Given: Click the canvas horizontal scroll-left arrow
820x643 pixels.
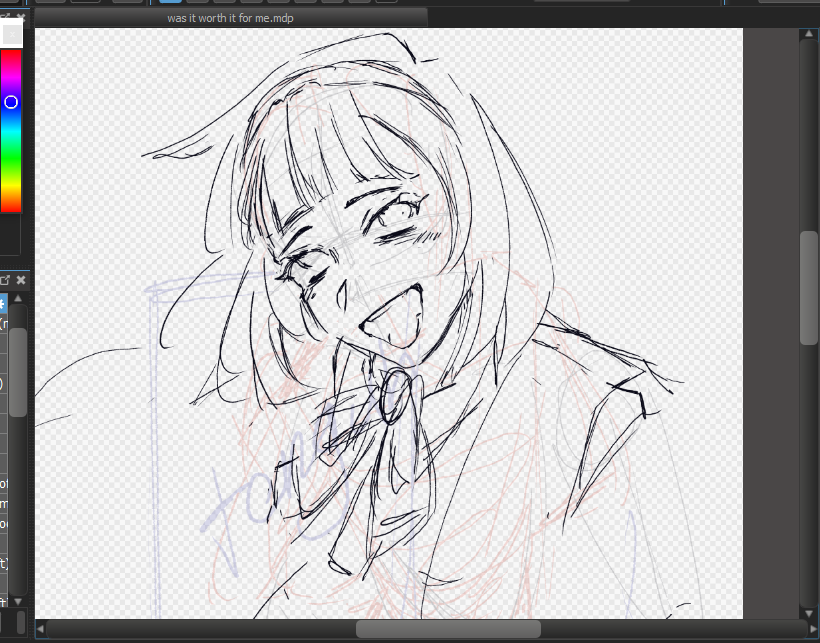Looking at the screenshot, I should click(40, 628).
